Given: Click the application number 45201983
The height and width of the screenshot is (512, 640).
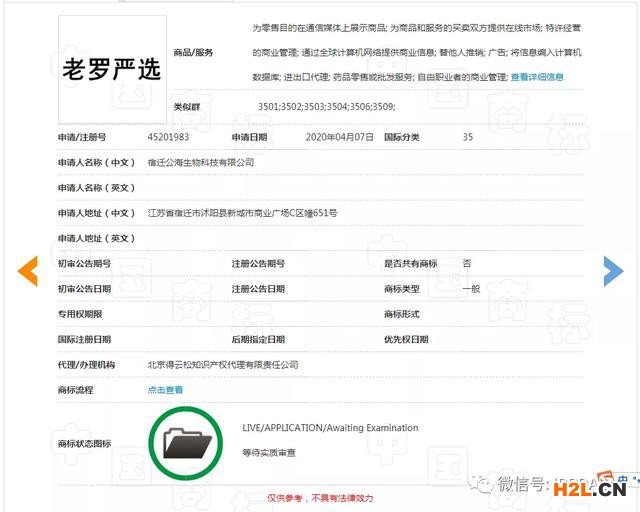Looking at the screenshot, I should coord(168,137).
